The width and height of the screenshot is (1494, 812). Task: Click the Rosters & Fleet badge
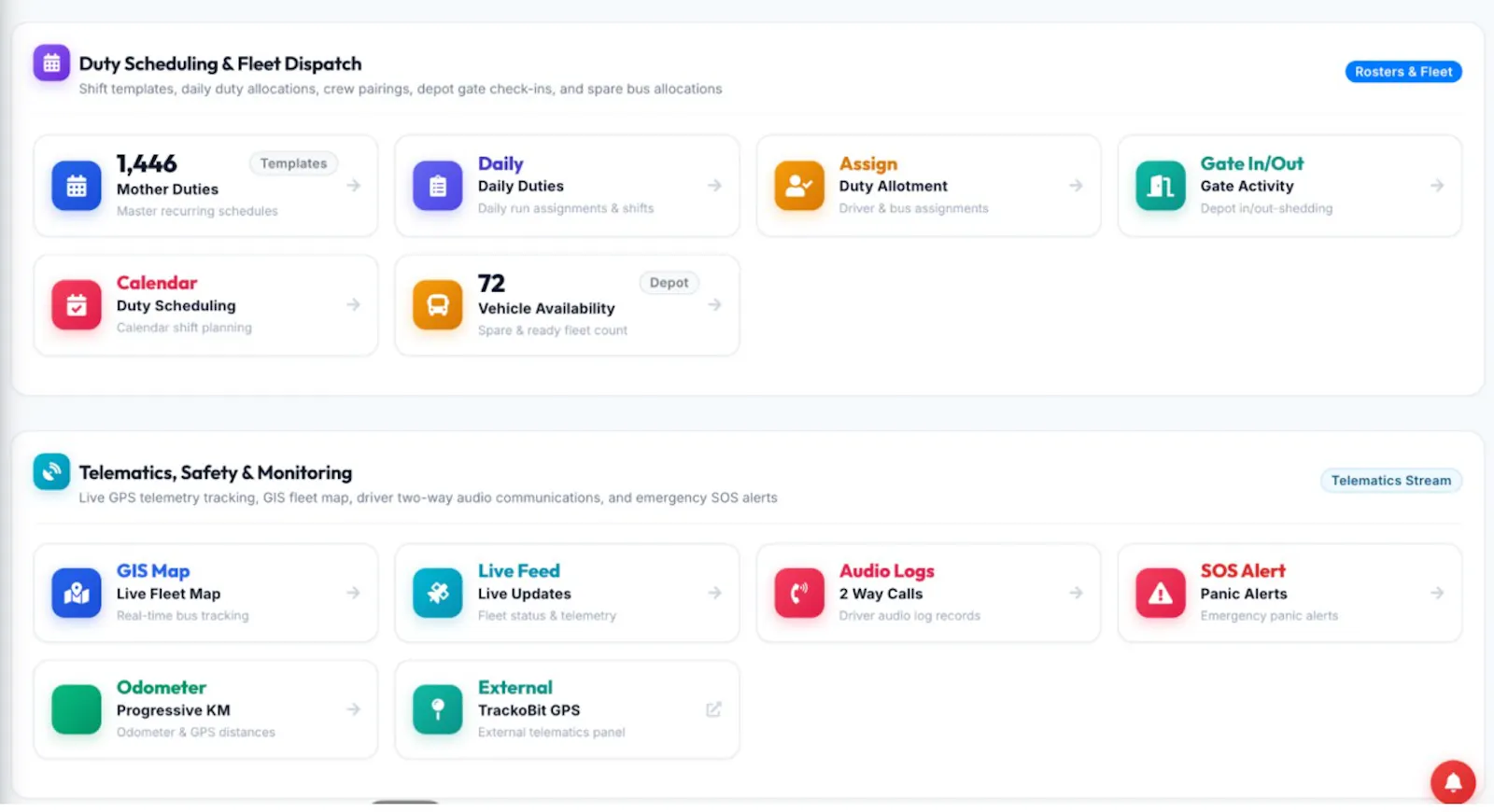tap(1403, 72)
